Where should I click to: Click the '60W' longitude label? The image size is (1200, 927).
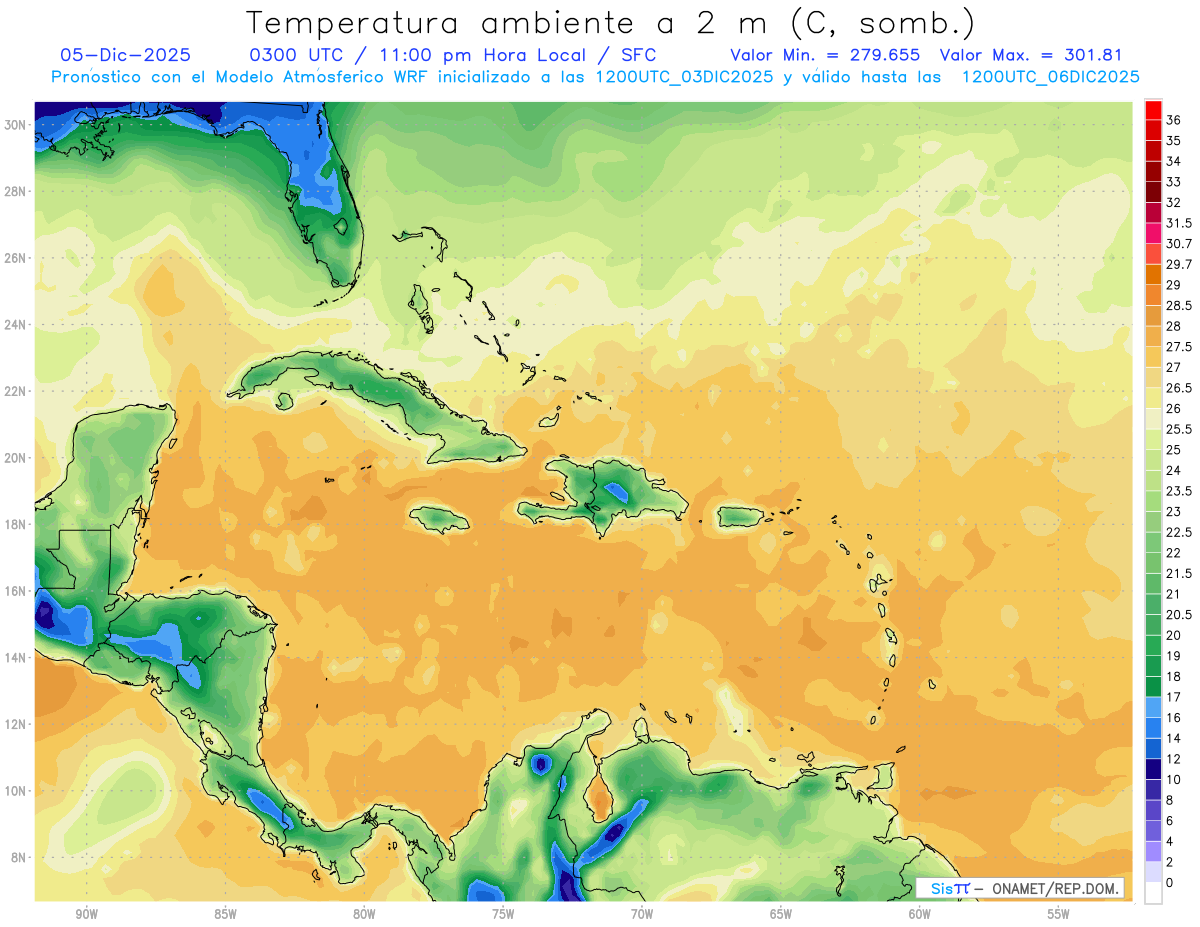920,914
